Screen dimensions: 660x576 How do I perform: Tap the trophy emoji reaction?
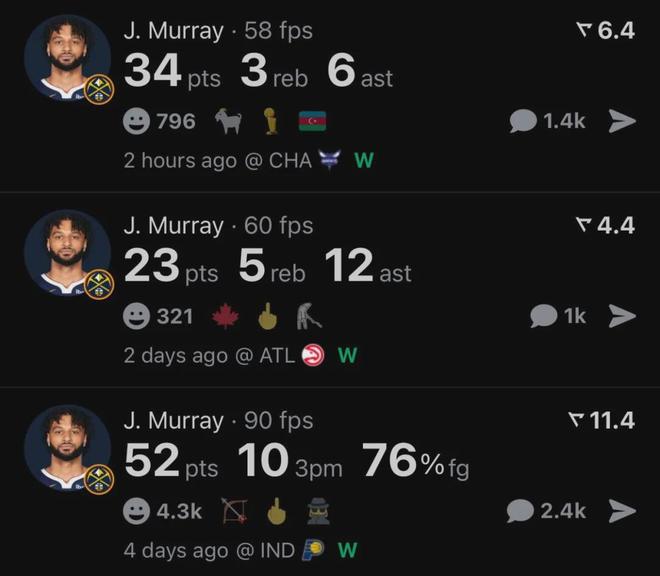coord(269,121)
